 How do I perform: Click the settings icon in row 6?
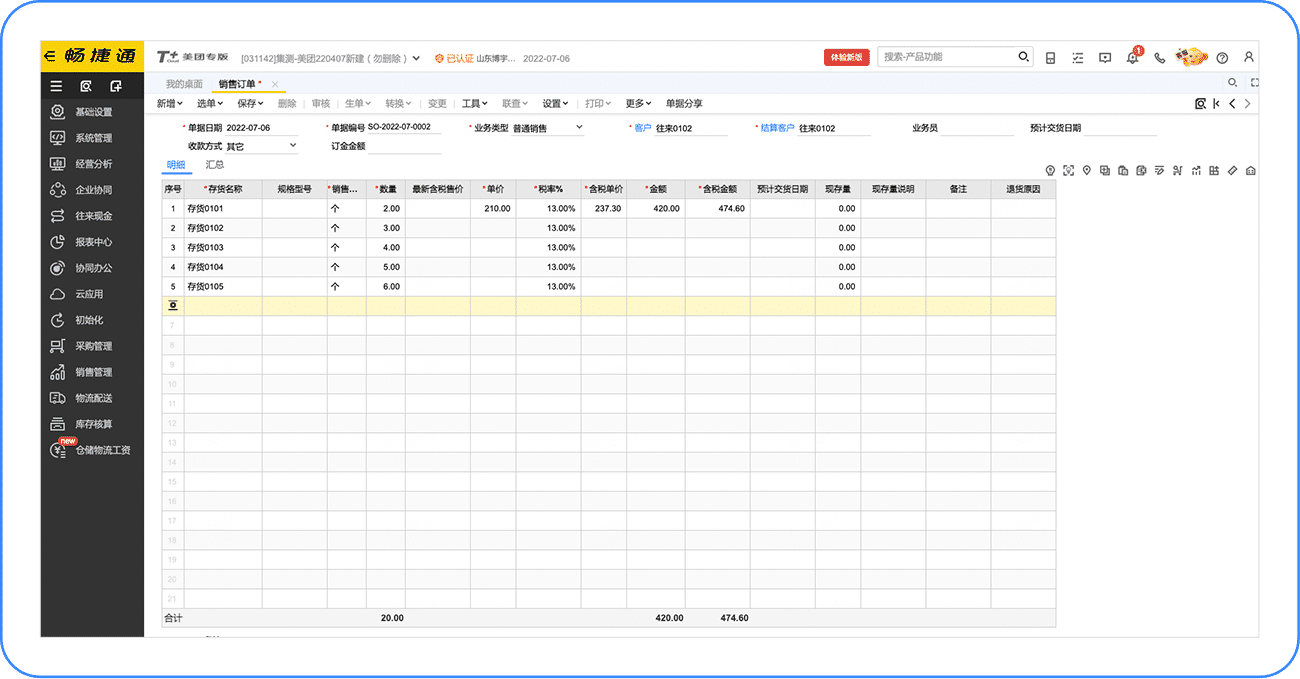coord(173,305)
